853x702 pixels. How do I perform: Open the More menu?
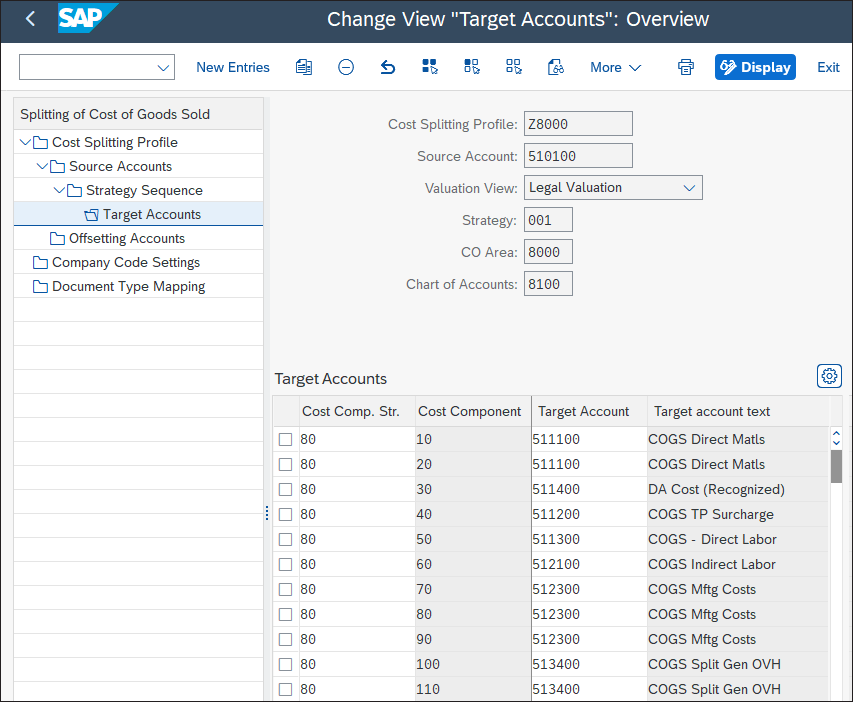pos(614,67)
